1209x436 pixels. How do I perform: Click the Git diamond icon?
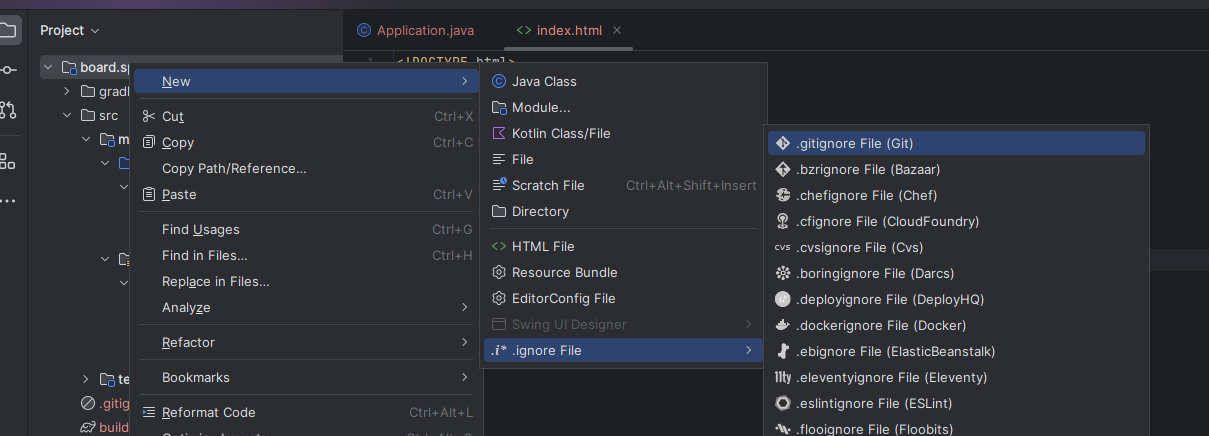pos(783,143)
